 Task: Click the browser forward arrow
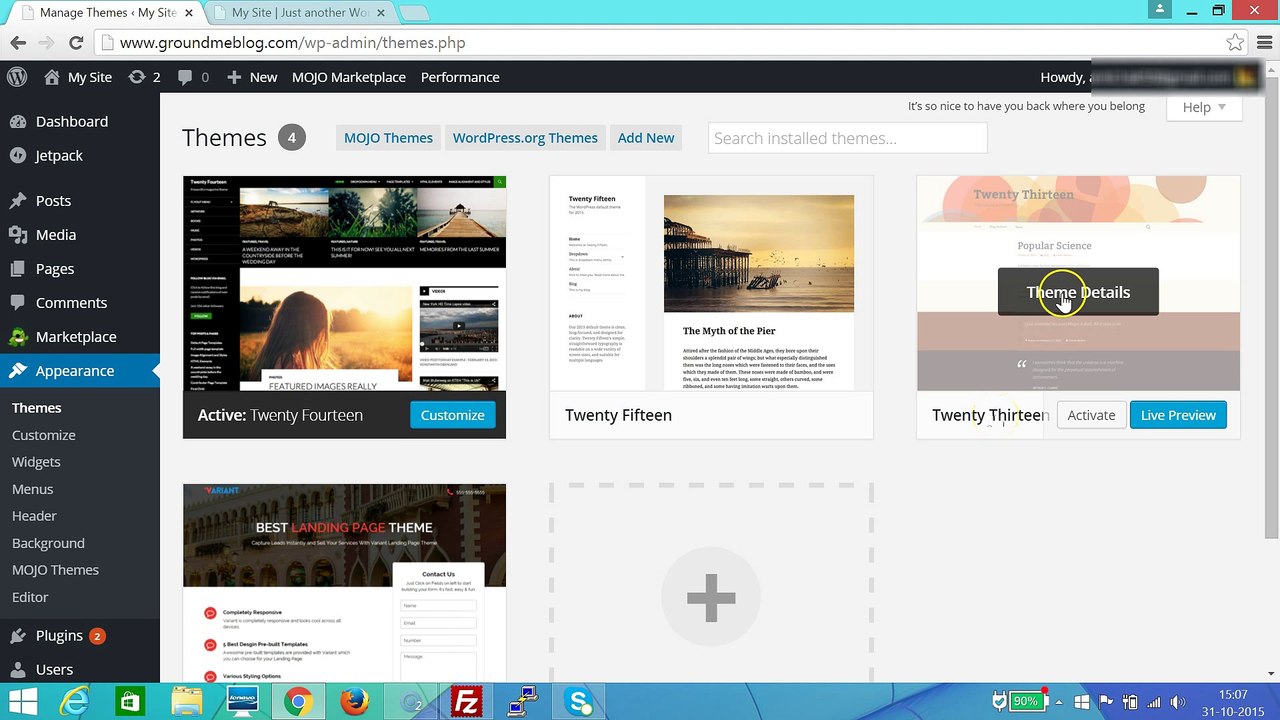pos(46,43)
